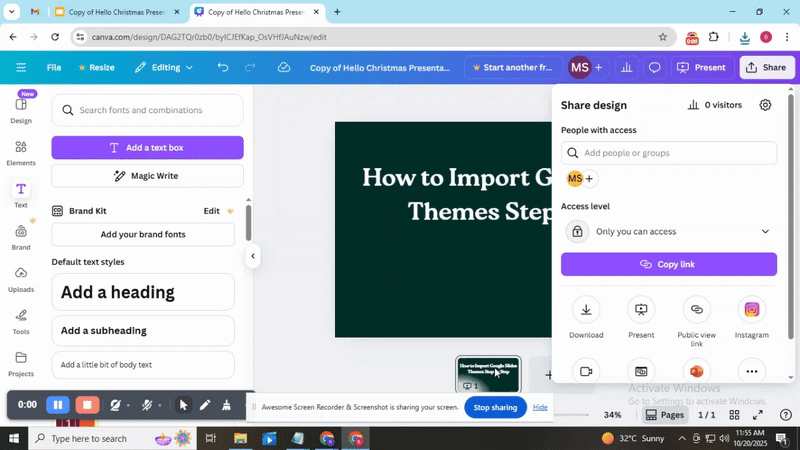
Task: Open the analytics bar chart icon
Action: tap(626, 68)
